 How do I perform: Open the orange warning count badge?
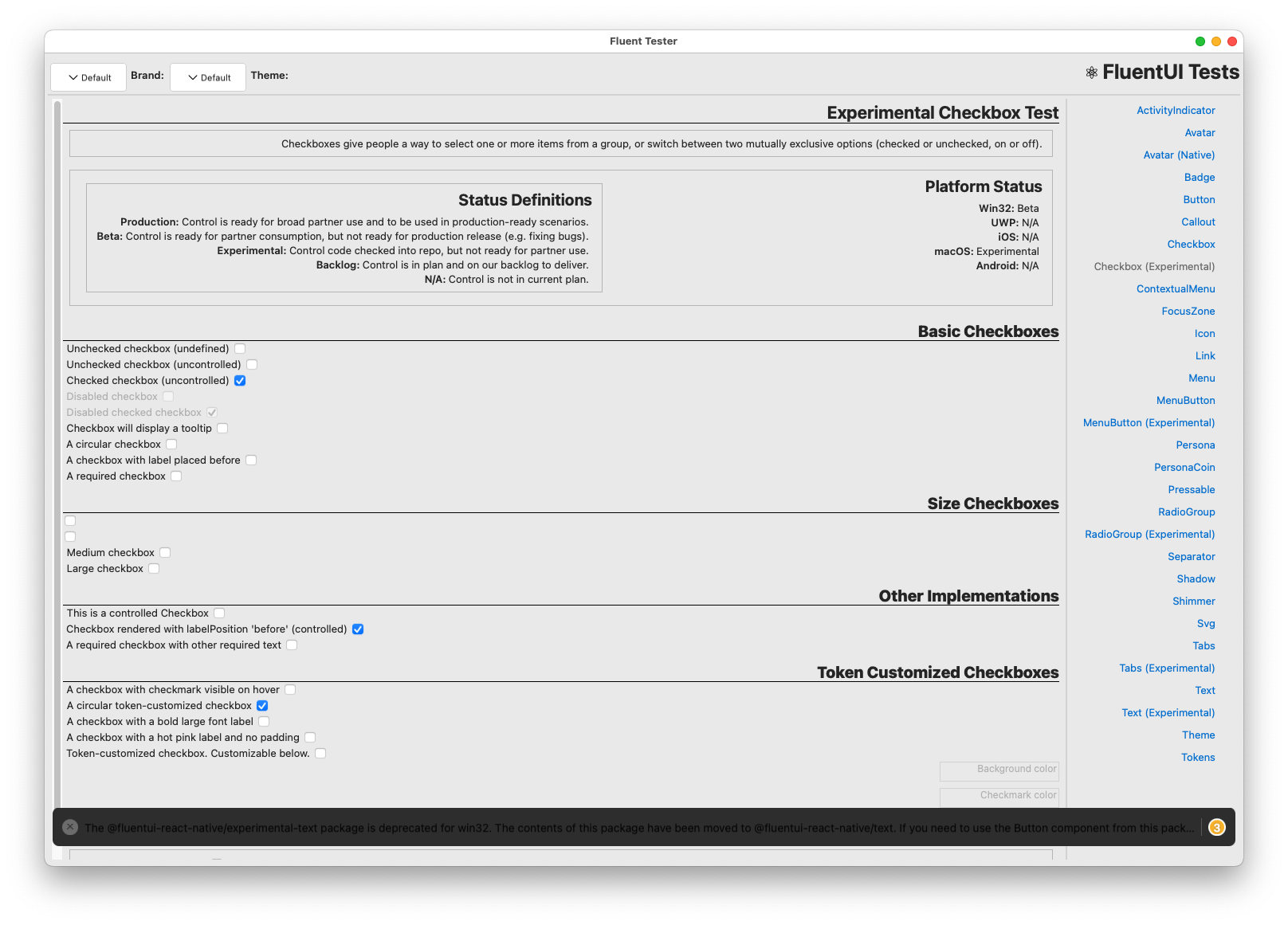pos(1217,827)
